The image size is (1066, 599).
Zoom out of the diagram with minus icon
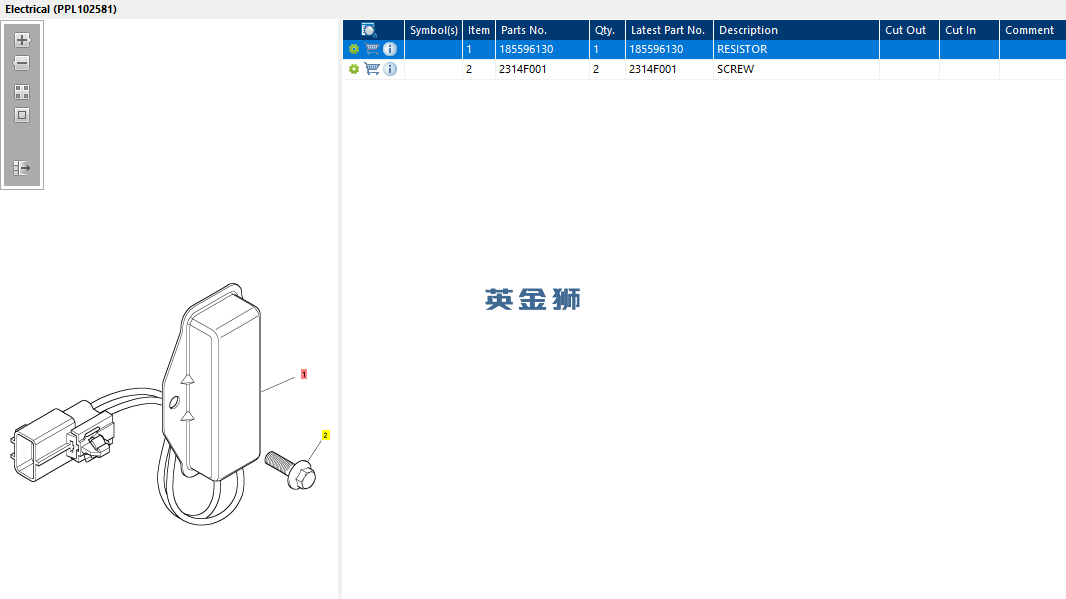coord(22,63)
